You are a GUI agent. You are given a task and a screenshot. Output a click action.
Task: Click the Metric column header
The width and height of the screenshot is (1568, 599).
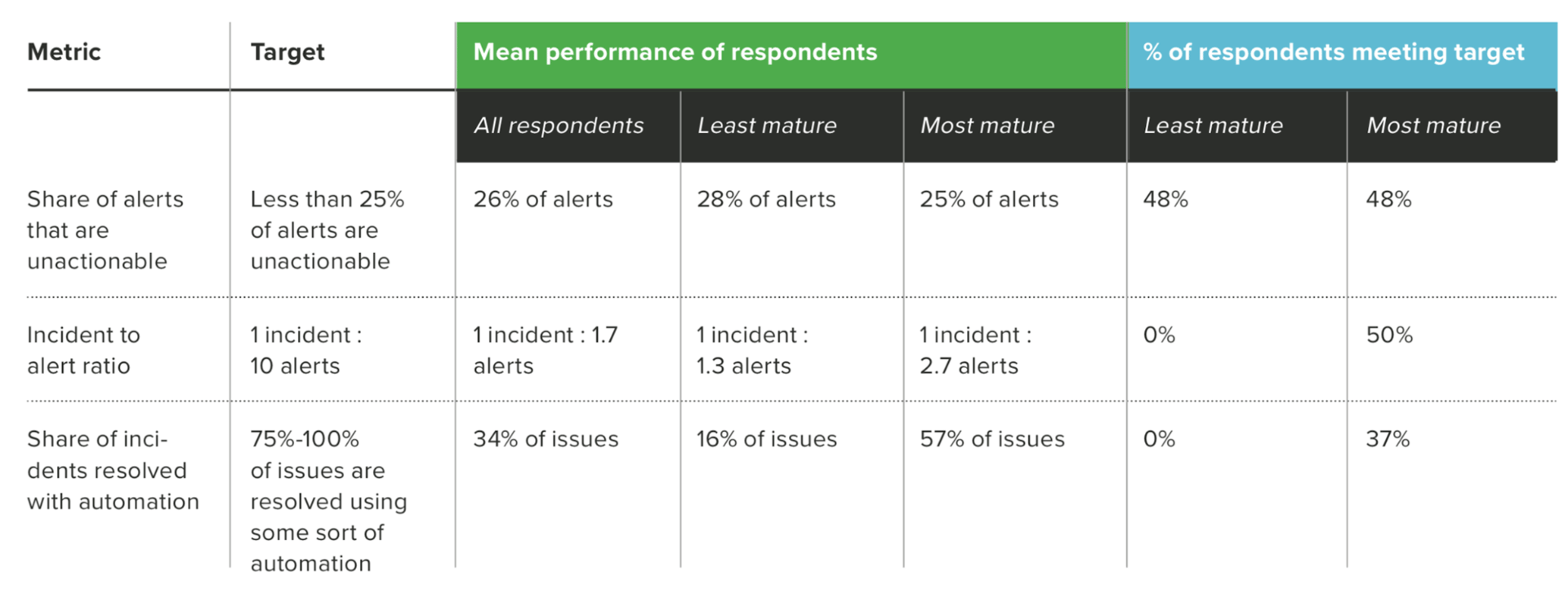coord(65,52)
